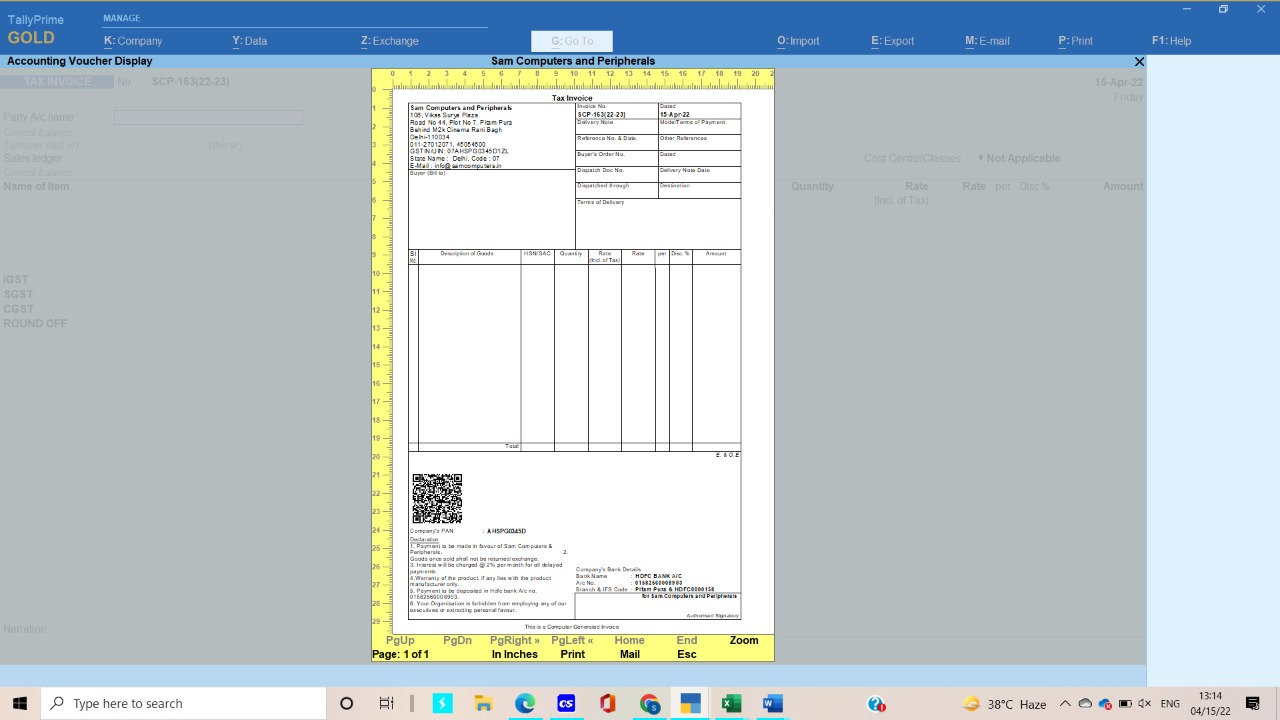The width and height of the screenshot is (1280, 720).
Task: Open Microsoft Edge from taskbar
Action: point(525,703)
